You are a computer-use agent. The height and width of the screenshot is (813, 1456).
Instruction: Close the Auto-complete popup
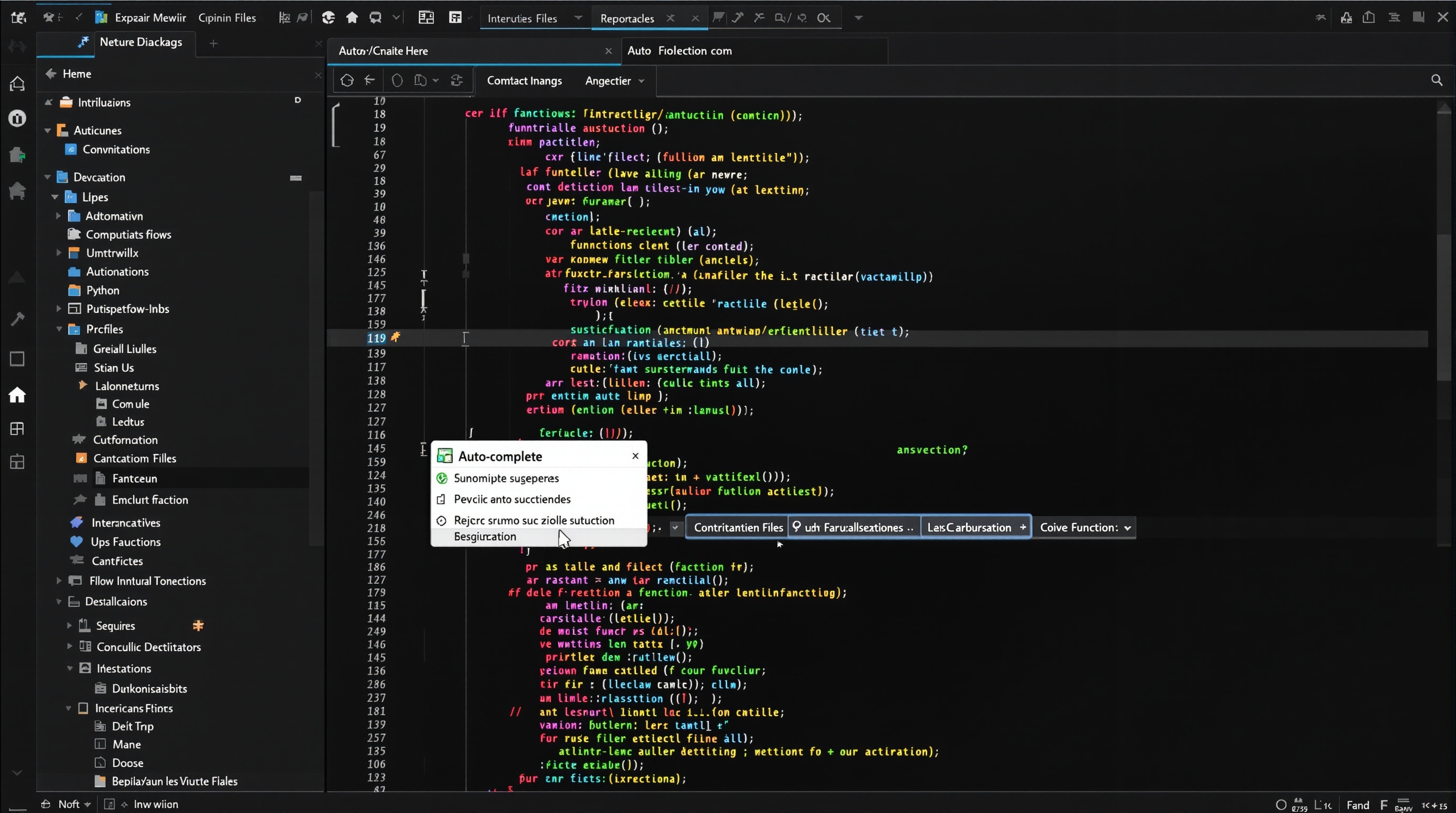tap(635, 456)
